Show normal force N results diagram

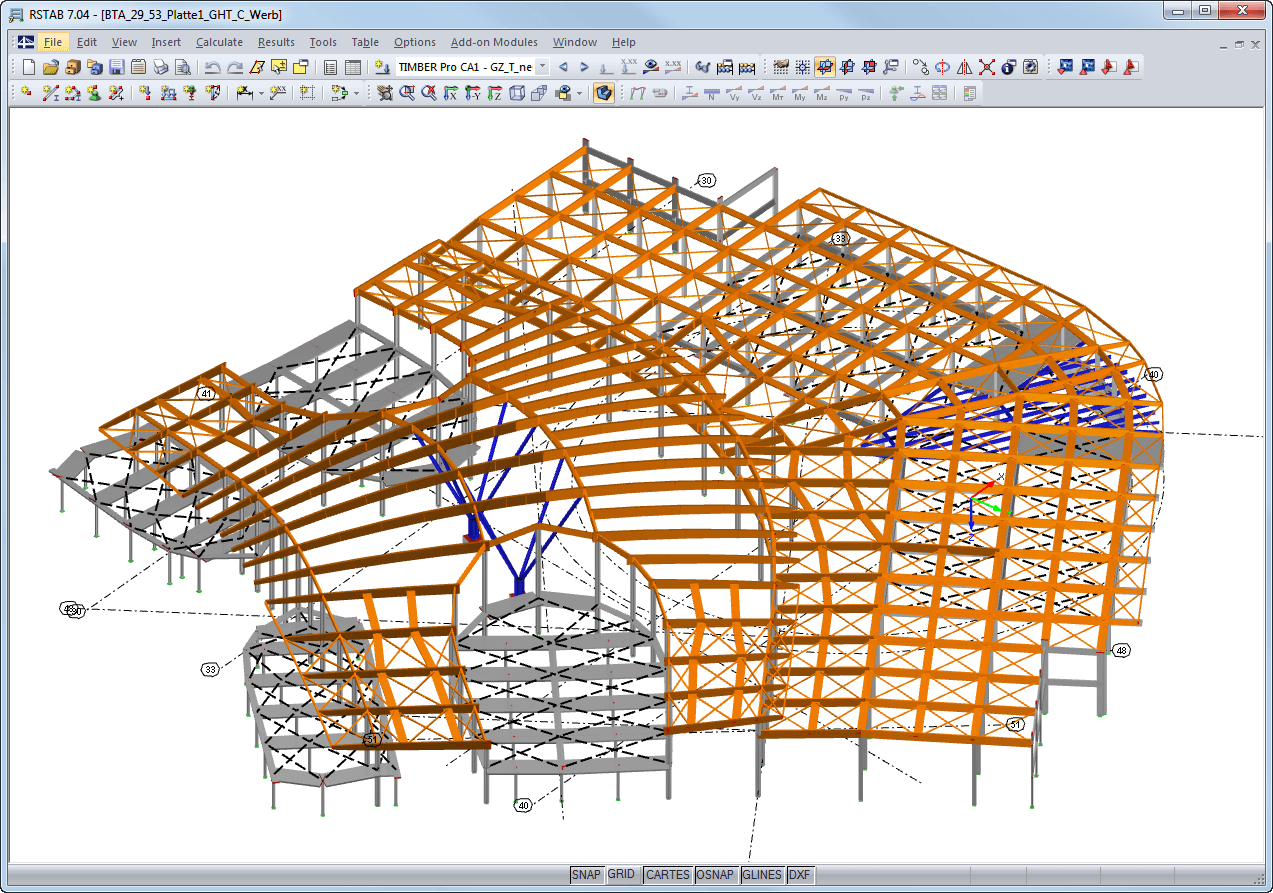coord(711,94)
